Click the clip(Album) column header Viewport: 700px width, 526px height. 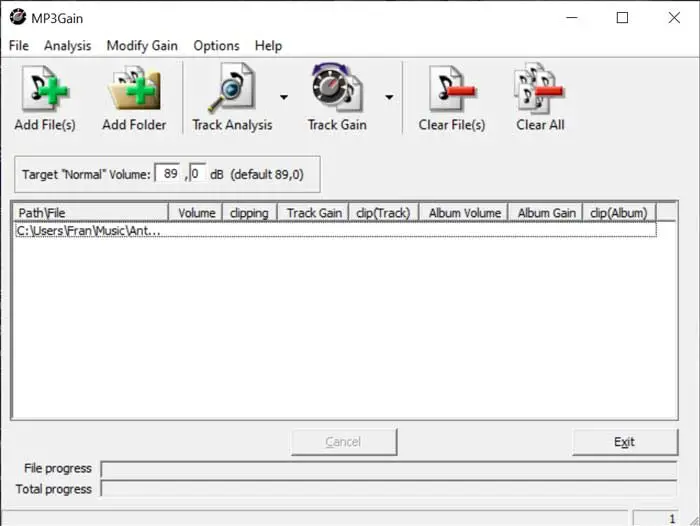pos(619,213)
